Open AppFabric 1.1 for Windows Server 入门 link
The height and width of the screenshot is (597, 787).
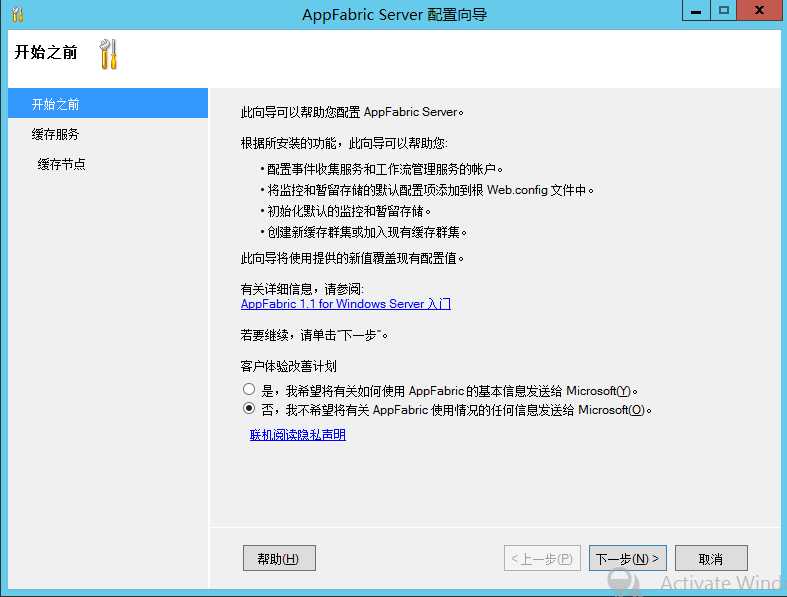click(346, 304)
